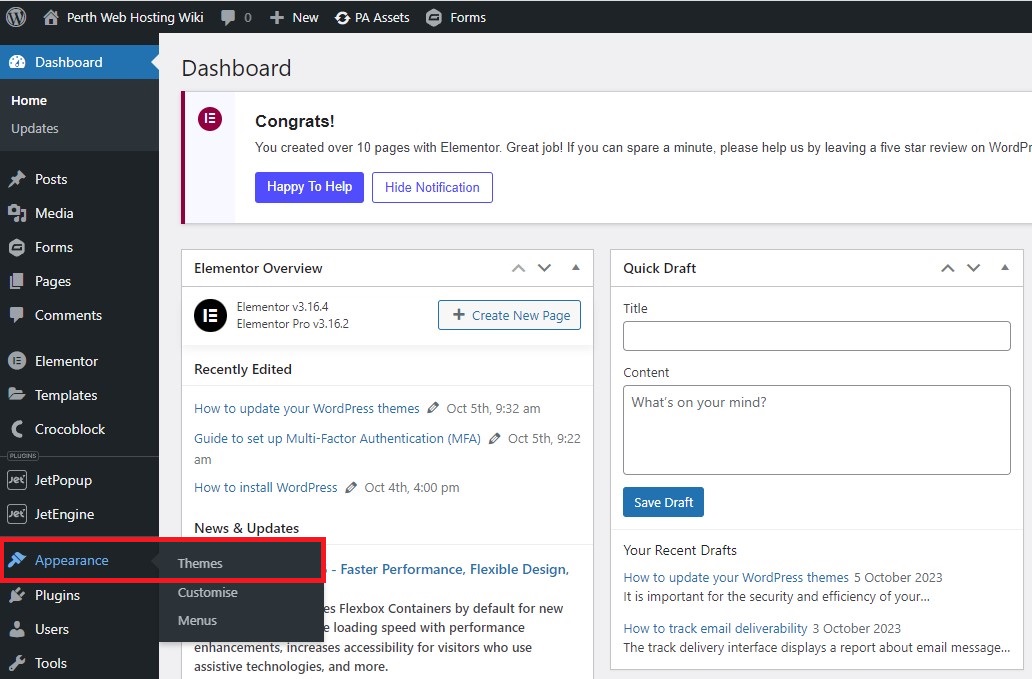Select Home under Dashboard menu
Image resolution: width=1032 pixels, height=679 pixels.
pos(29,100)
